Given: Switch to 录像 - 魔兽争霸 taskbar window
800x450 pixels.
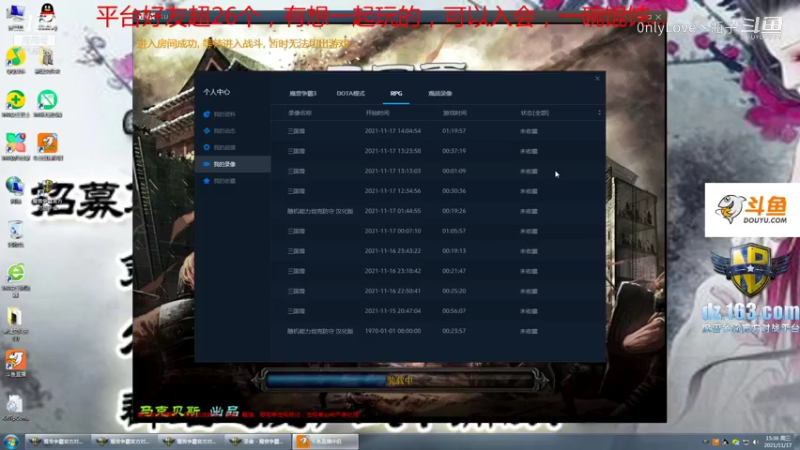Looking at the screenshot, I should click(x=256, y=441).
